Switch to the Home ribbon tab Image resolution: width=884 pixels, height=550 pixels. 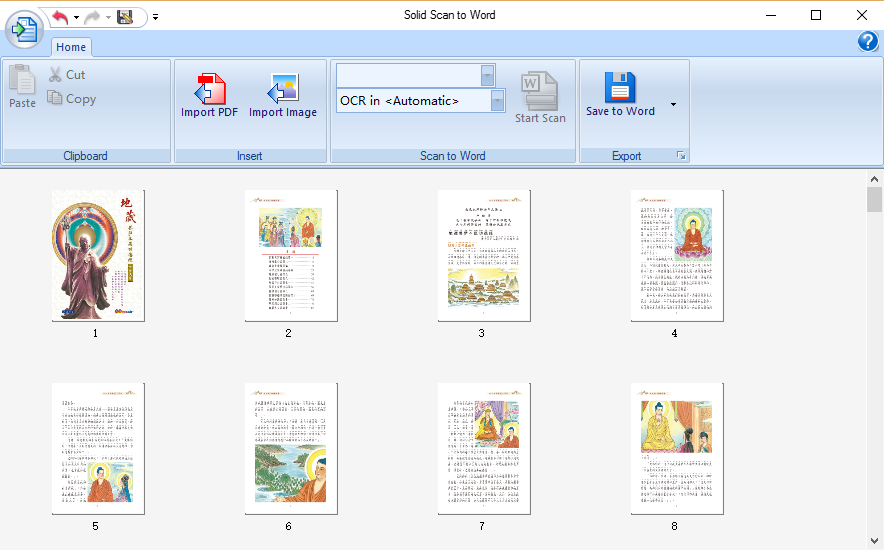pos(71,47)
